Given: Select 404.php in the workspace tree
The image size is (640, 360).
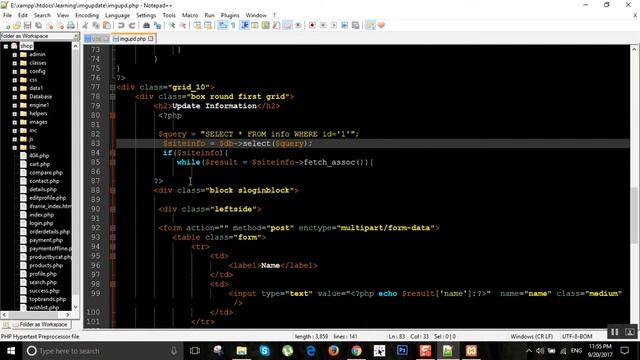Looking at the screenshot, I should pos(39,156).
